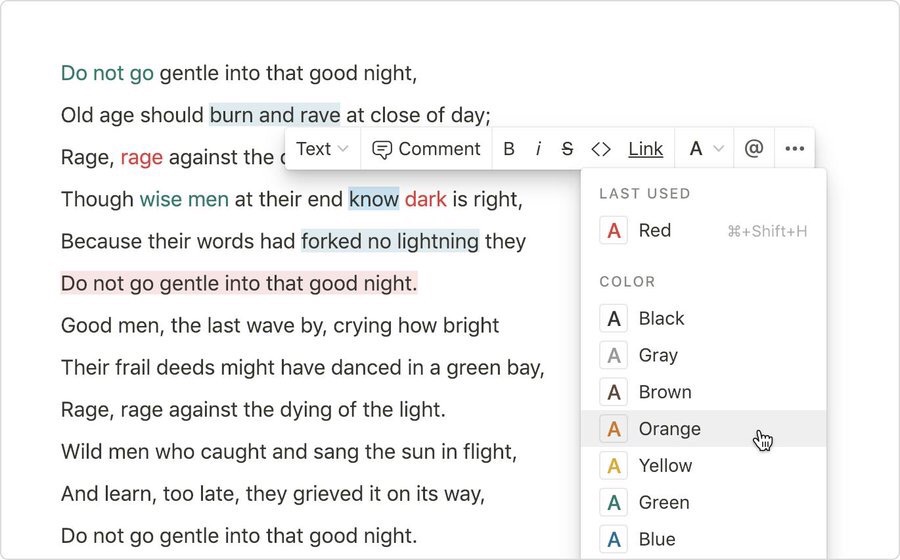
Task: Open the text color A dropdown
Action: (705, 149)
